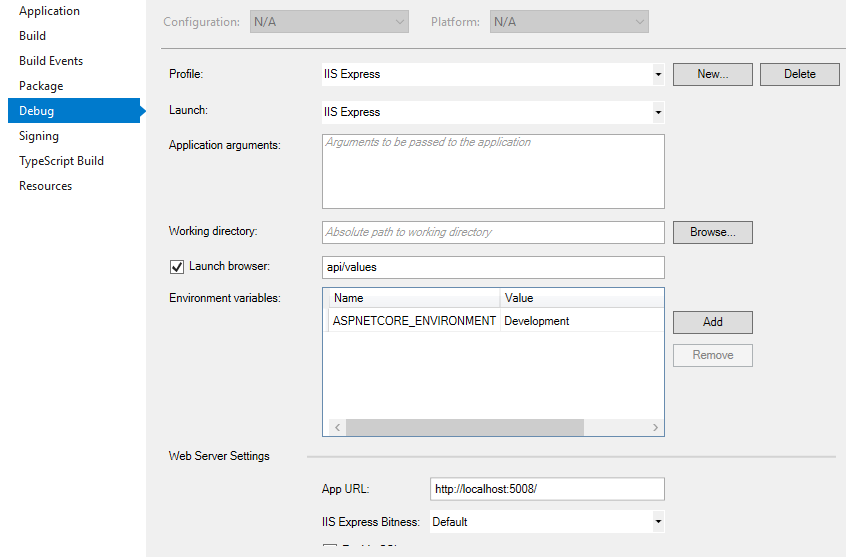Open the Resources tab

(45, 186)
